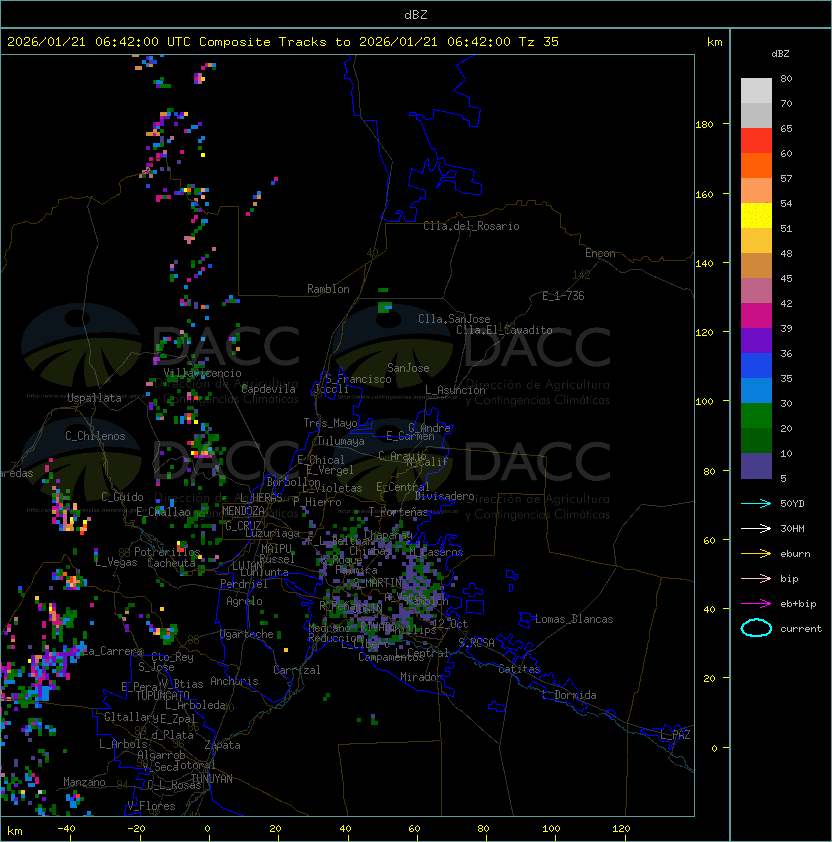Click the L_PAZ map label
The image size is (832, 842).
[x=675, y=735]
